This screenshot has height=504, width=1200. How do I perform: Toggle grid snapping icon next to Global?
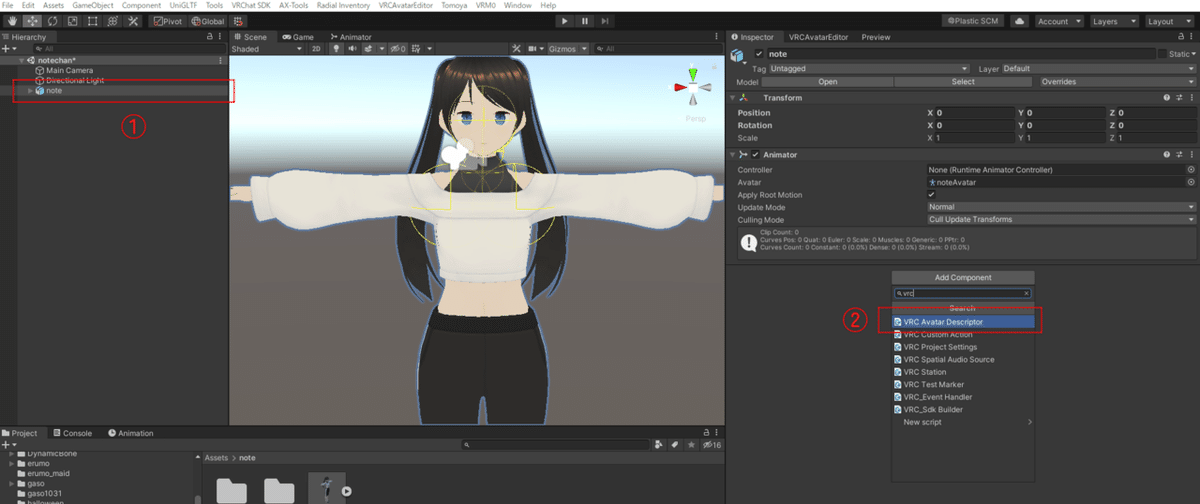click(240, 21)
